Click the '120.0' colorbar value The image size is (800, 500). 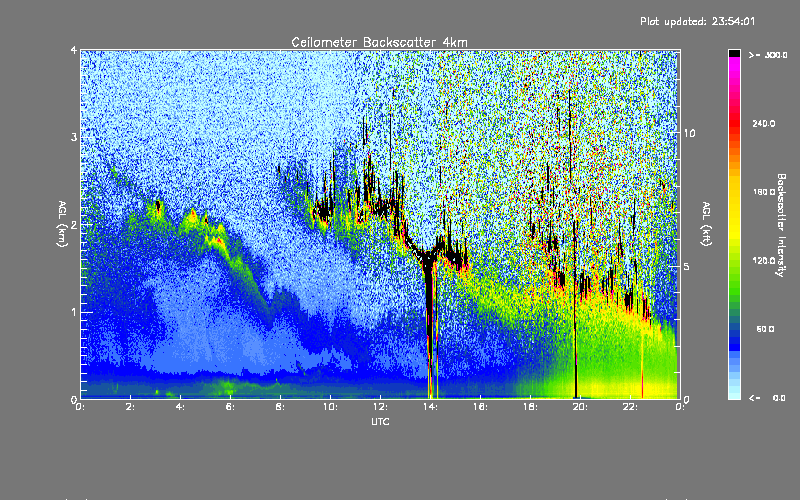click(763, 260)
